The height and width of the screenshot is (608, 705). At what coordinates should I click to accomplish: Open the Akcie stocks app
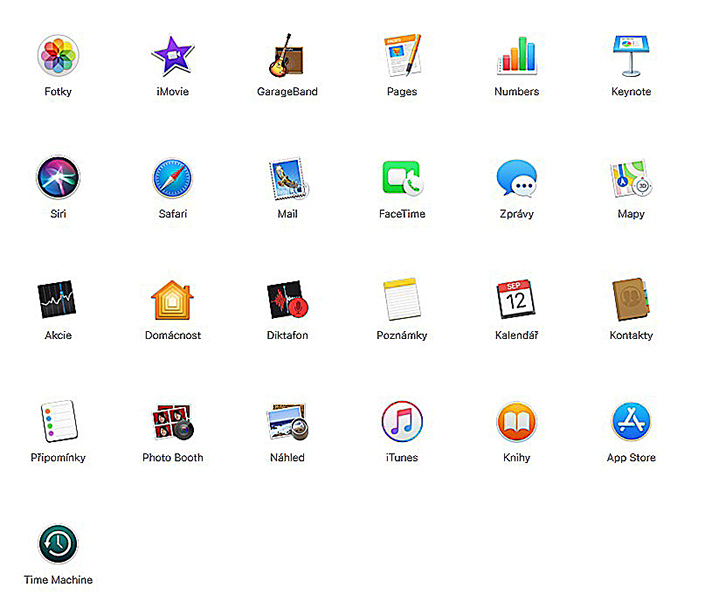(x=58, y=300)
